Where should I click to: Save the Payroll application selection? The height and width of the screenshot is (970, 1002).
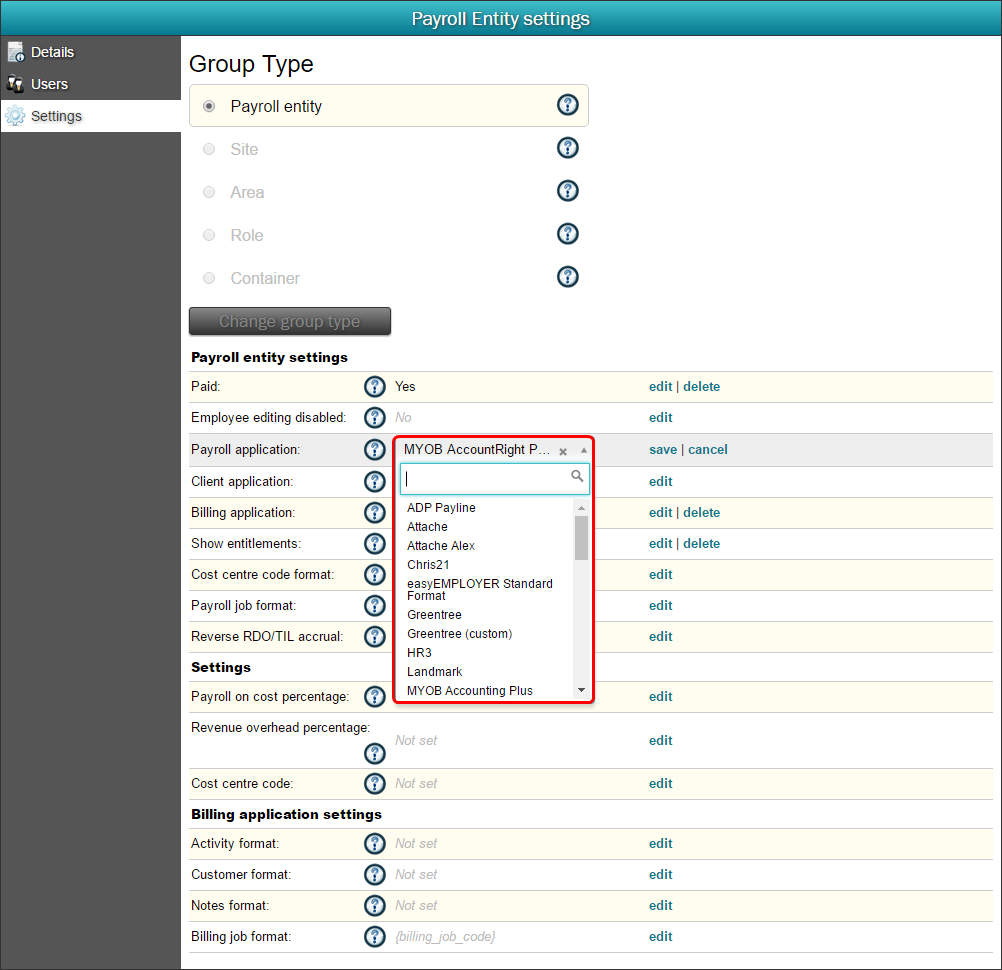pyautogui.click(x=663, y=449)
